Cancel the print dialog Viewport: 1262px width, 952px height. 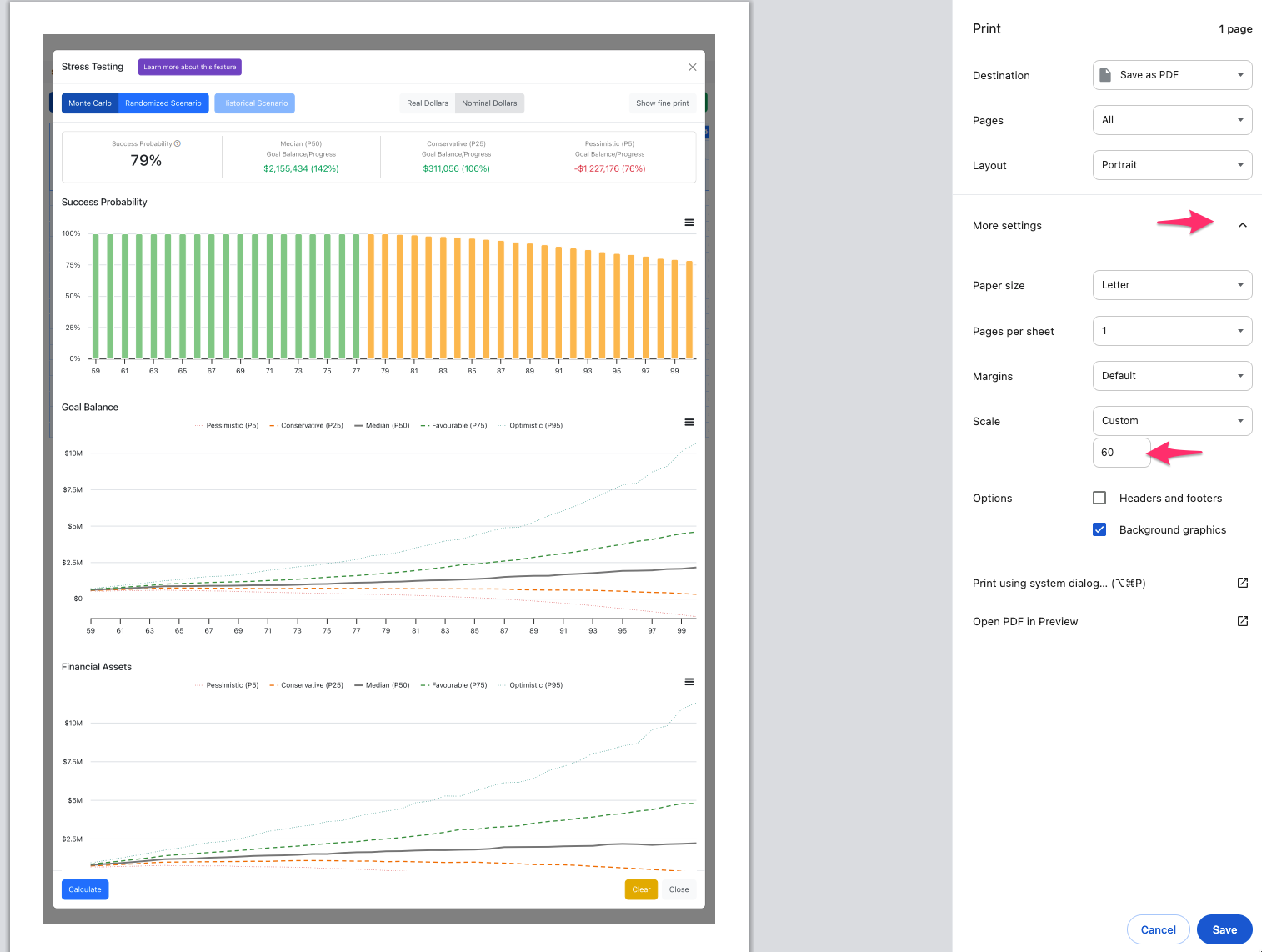pos(1158,929)
